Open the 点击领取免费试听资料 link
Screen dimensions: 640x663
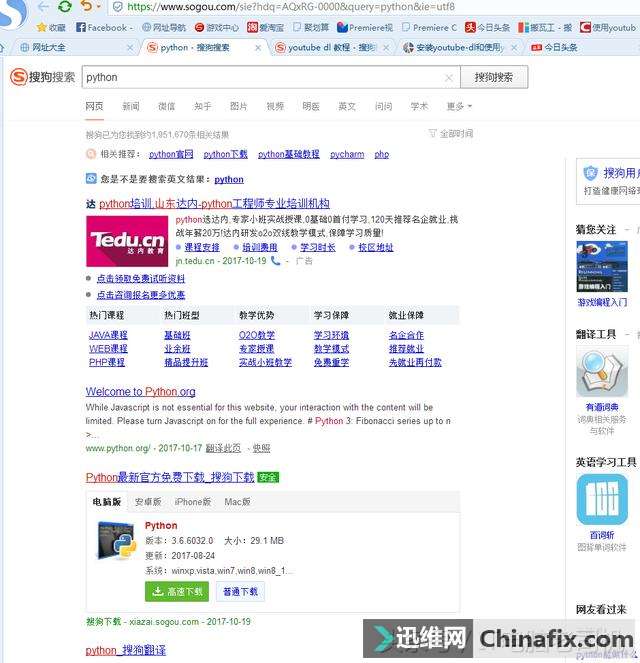[x=141, y=279]
